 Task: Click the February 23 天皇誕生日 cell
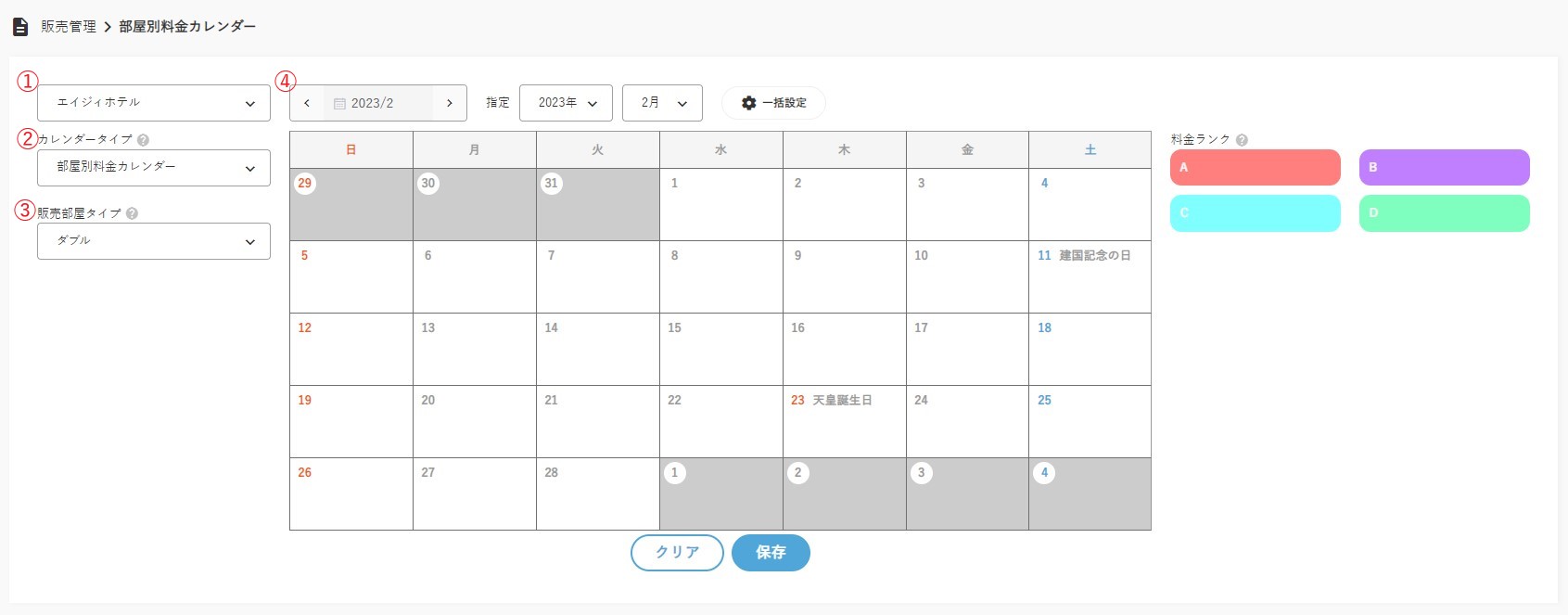(844, 422)
